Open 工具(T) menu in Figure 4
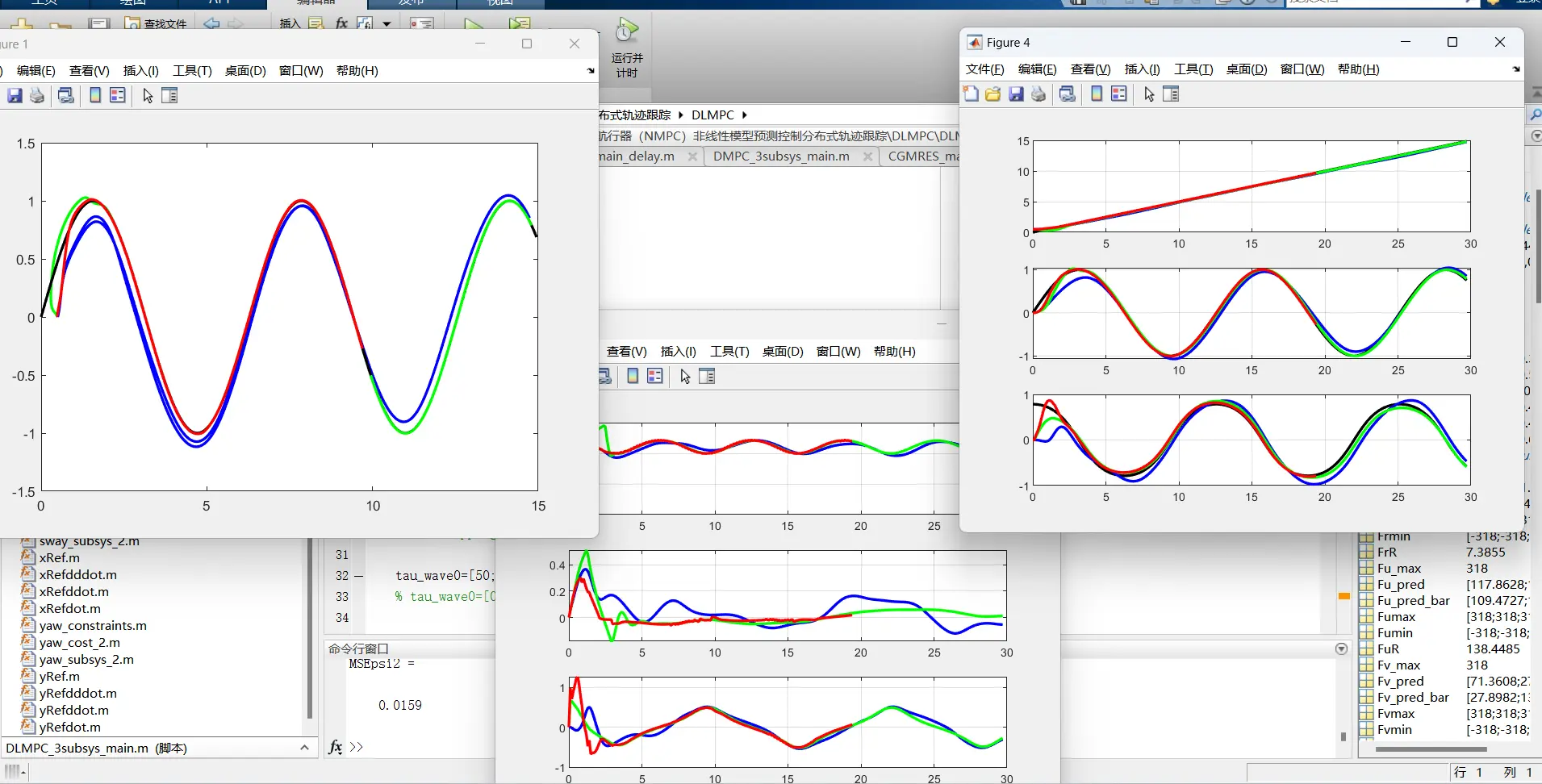This screenshot has width=1542, height=784. 1193,69
